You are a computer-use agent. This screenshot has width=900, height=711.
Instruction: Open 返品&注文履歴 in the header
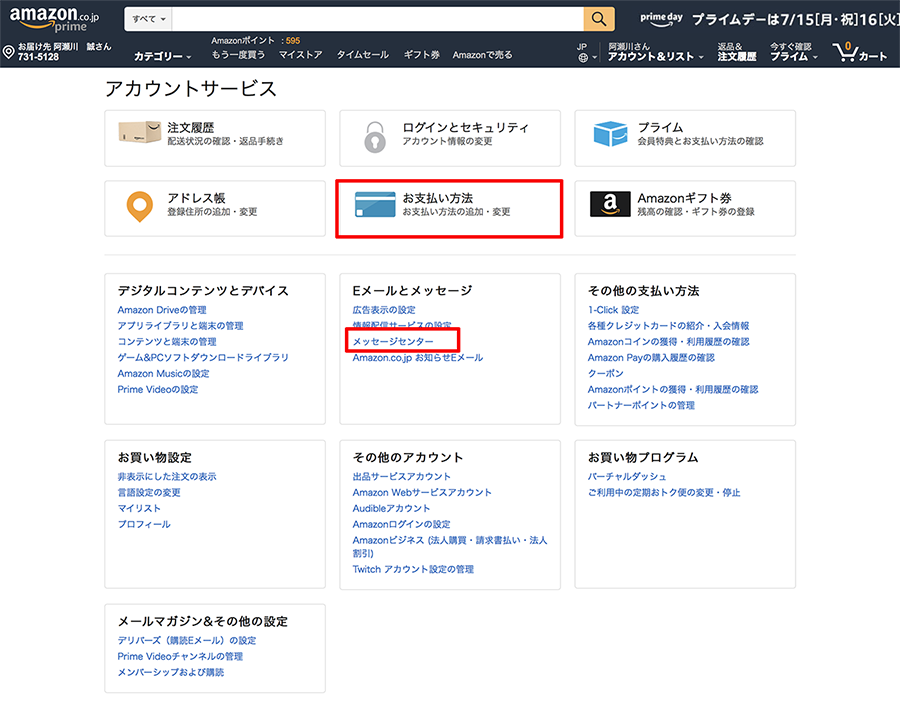point(737,52)
